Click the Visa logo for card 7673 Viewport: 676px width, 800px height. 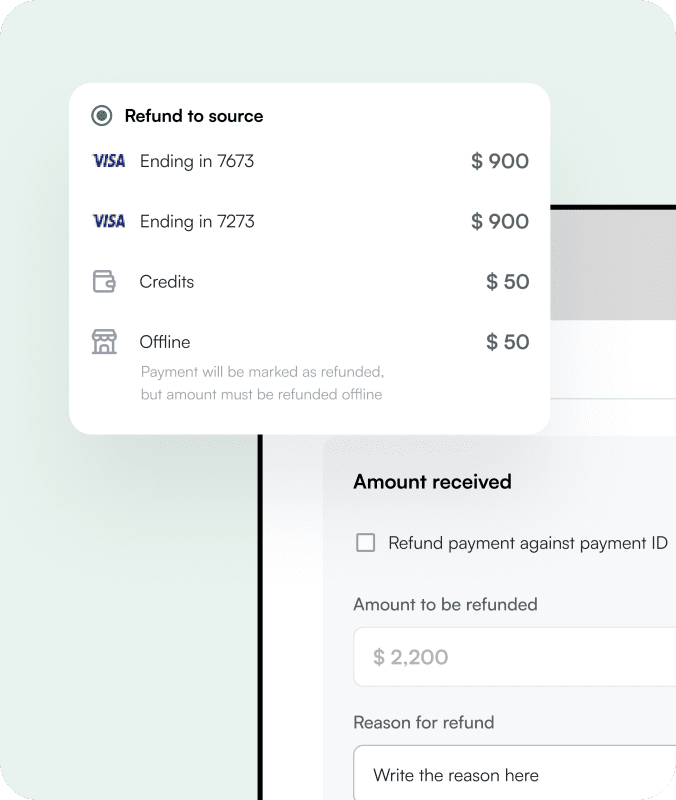coord(109,161)
